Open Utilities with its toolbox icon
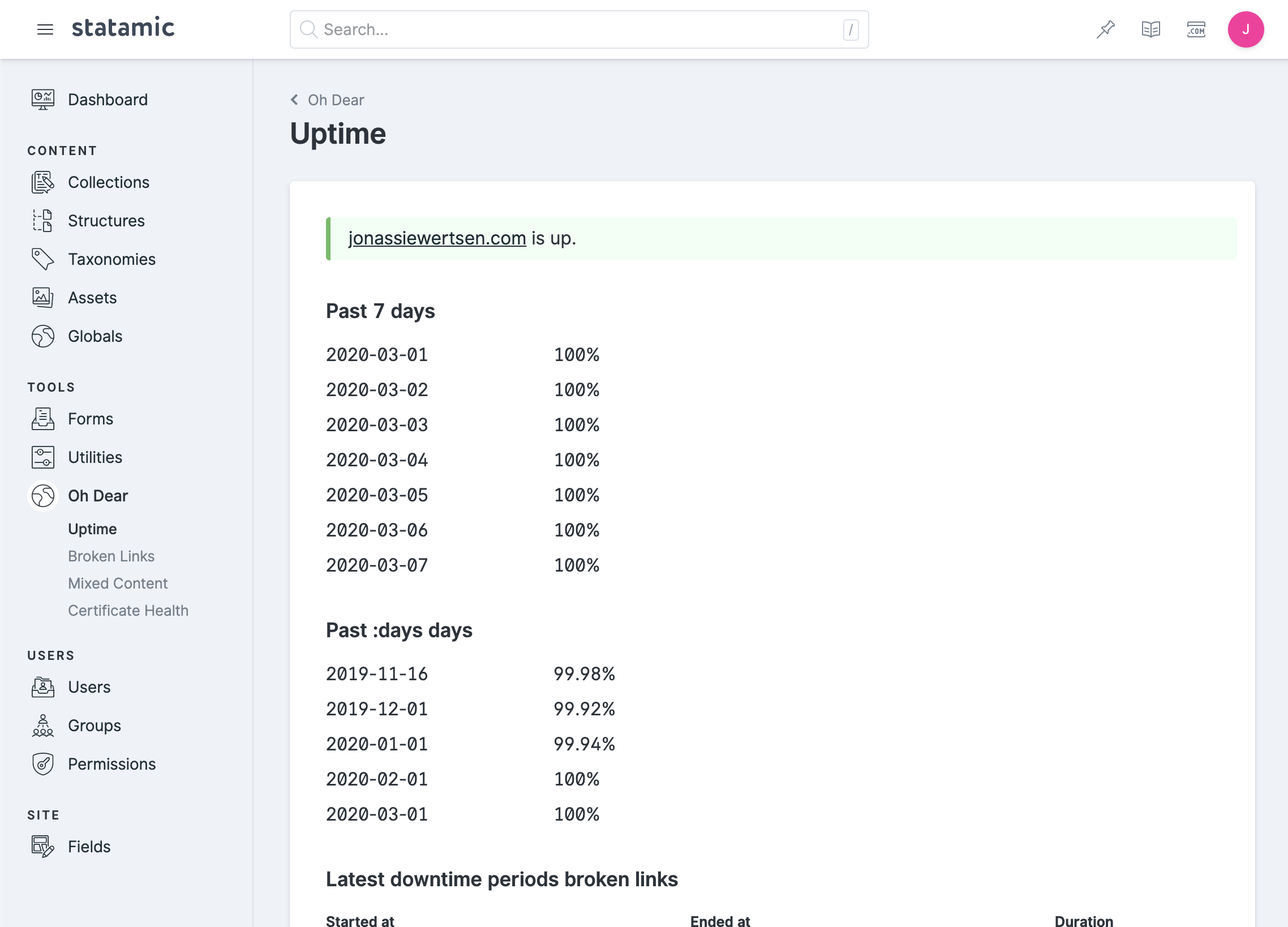The height and width of the screenshot is (927, 1288). coord(42,457)
